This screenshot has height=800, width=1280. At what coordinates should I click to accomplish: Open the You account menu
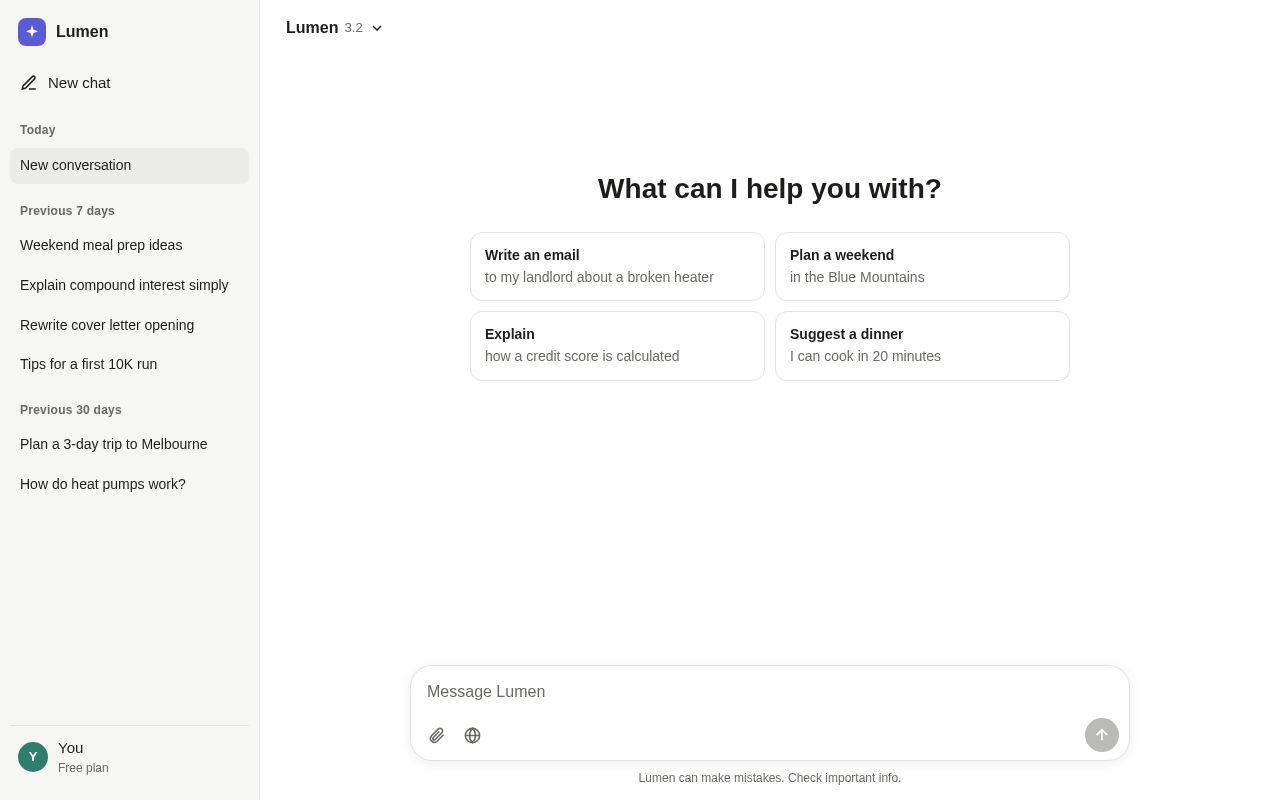tap(130, 757)
